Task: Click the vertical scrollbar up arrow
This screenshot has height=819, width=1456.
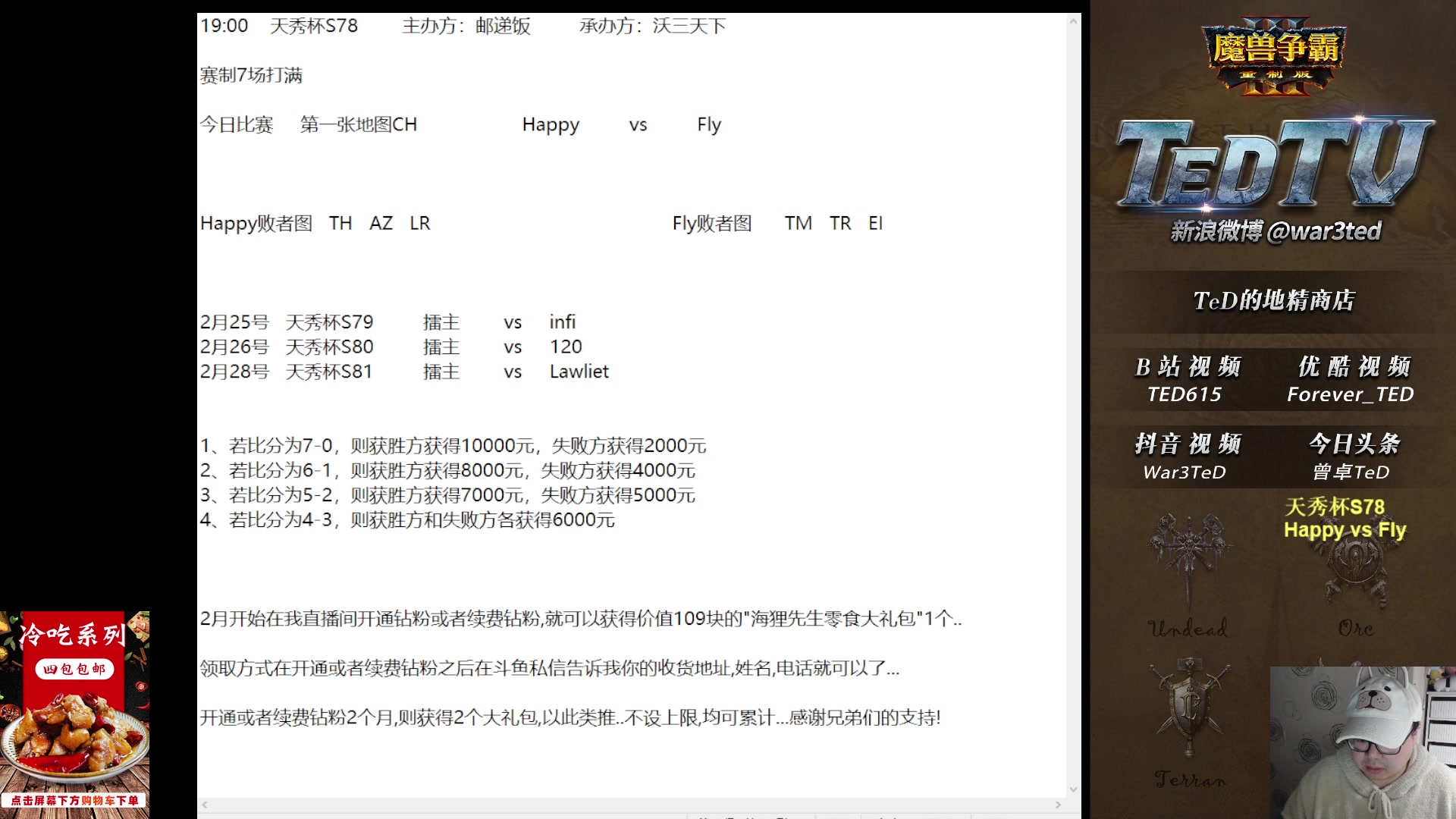Action: pos(1073,20)
